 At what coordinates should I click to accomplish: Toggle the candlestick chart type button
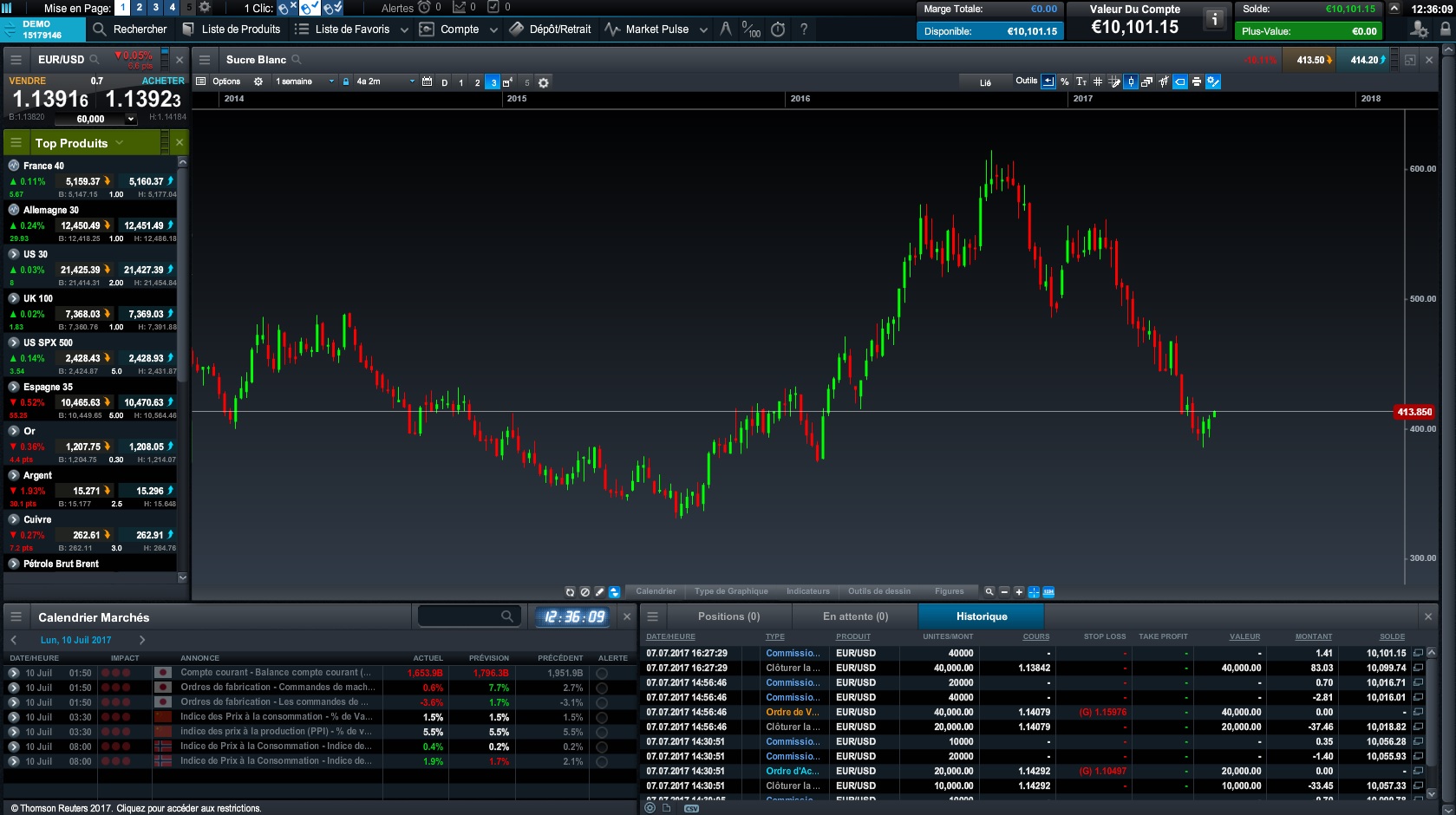click(1131, 81)
